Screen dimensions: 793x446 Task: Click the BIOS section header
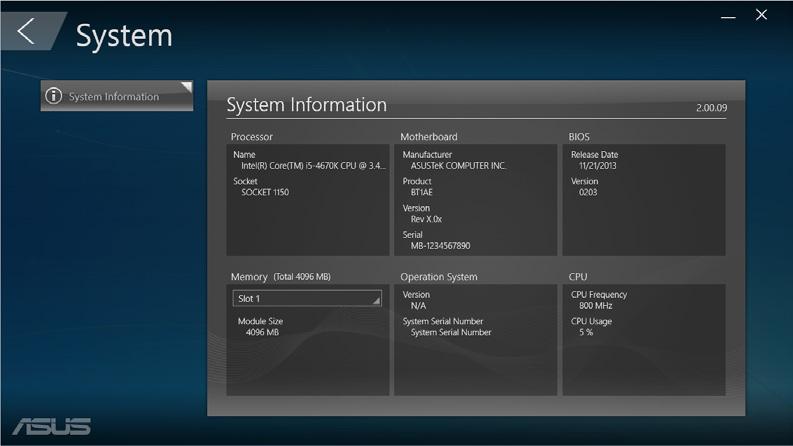click(579, 137)
